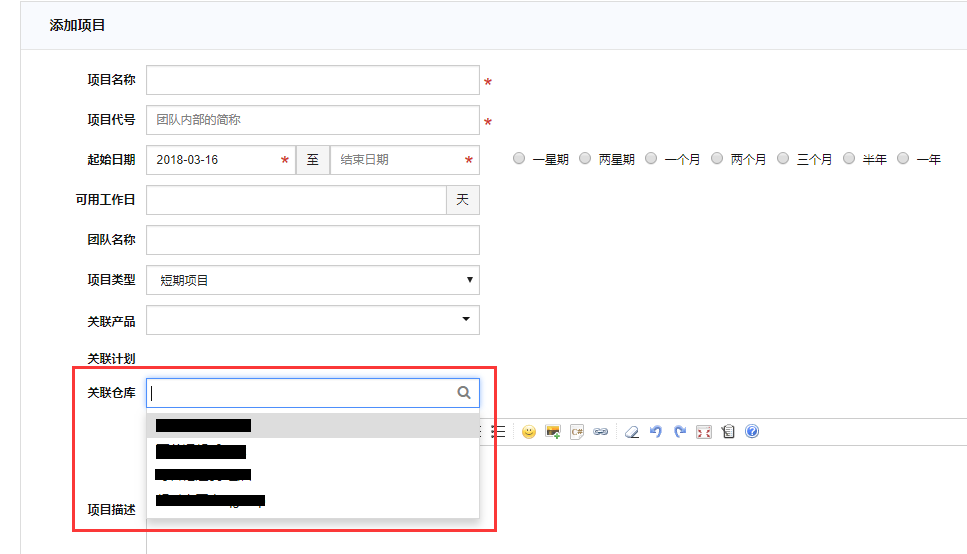Click the search magnifier in 关联仓库 field
The height and width of the screenshot is (554, 967).
pyautogui.click(x=464, y=392)
